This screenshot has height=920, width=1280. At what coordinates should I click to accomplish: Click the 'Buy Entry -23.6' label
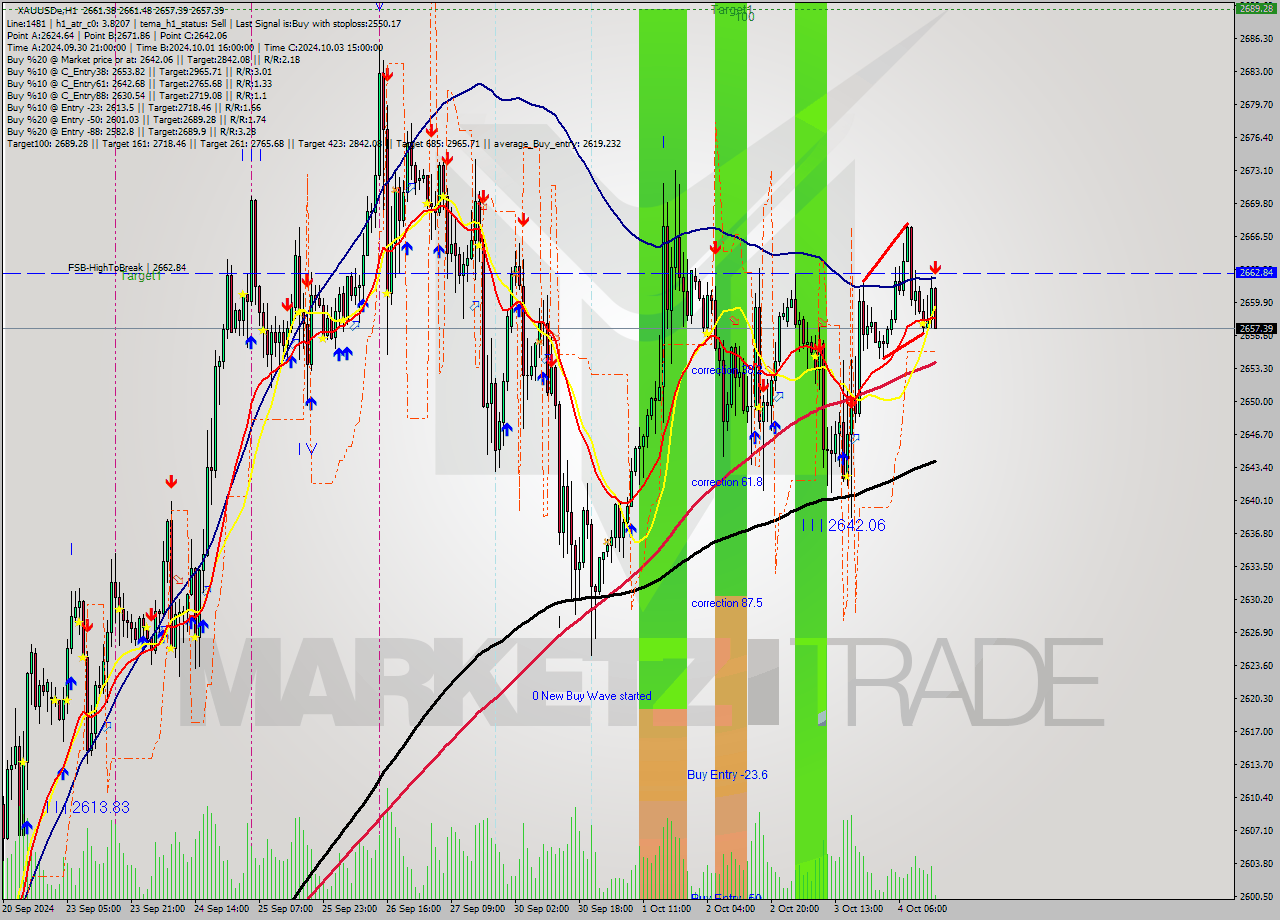727,774
